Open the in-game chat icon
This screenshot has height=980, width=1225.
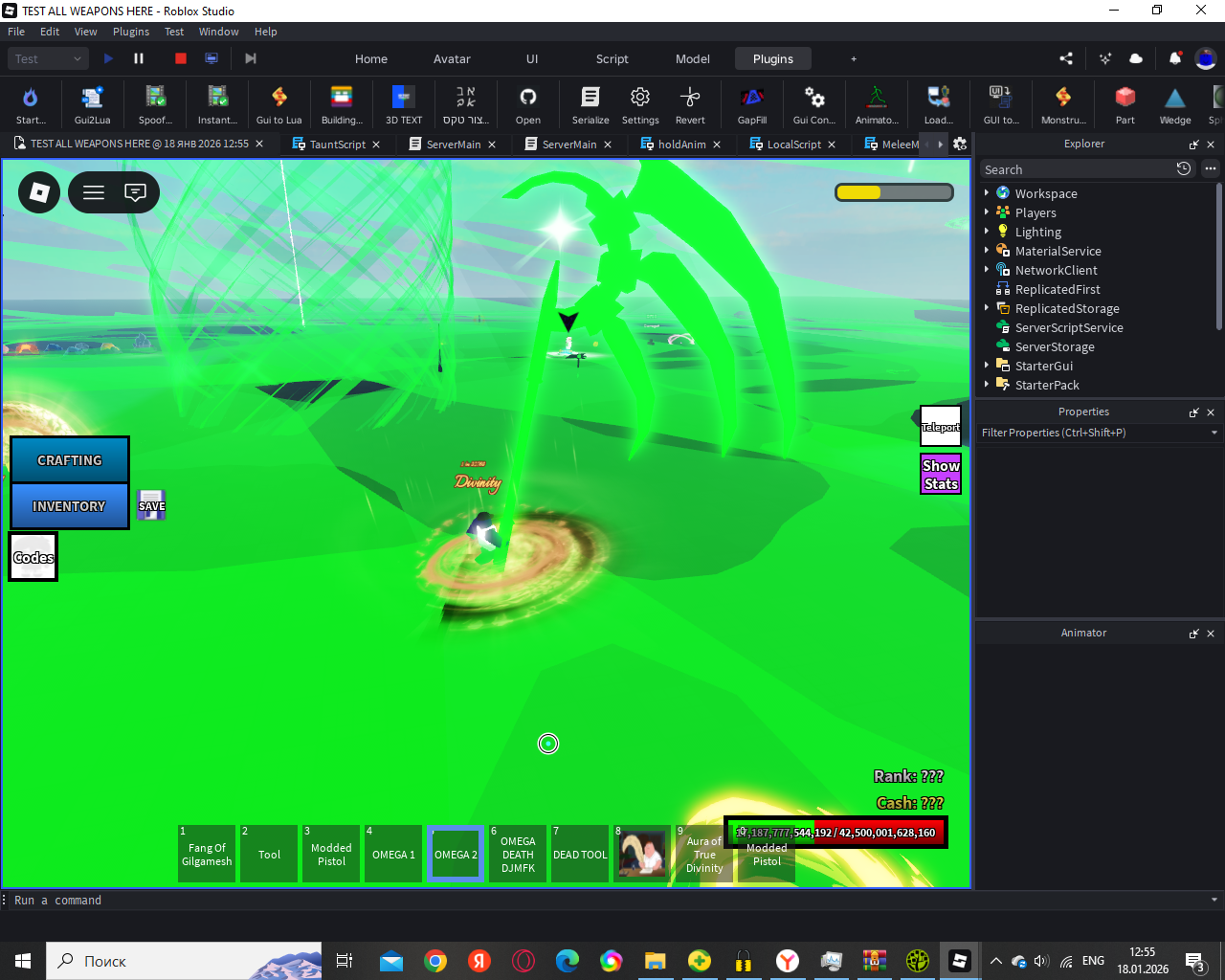coord(136,192)
